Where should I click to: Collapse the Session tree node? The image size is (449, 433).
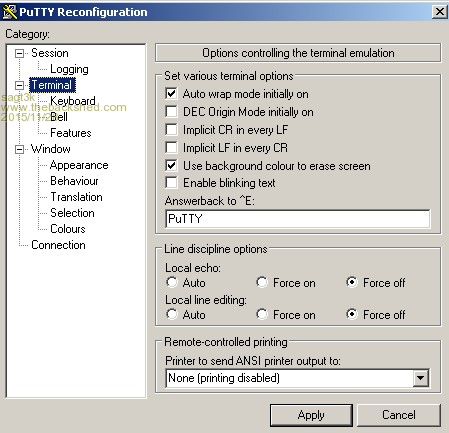point(20,53)
